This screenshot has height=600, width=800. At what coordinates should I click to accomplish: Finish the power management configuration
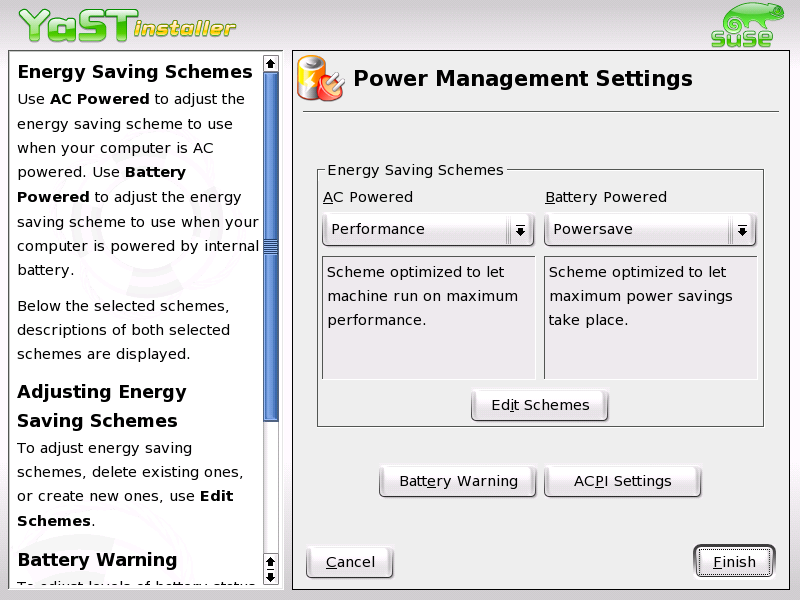coord(734,561)
